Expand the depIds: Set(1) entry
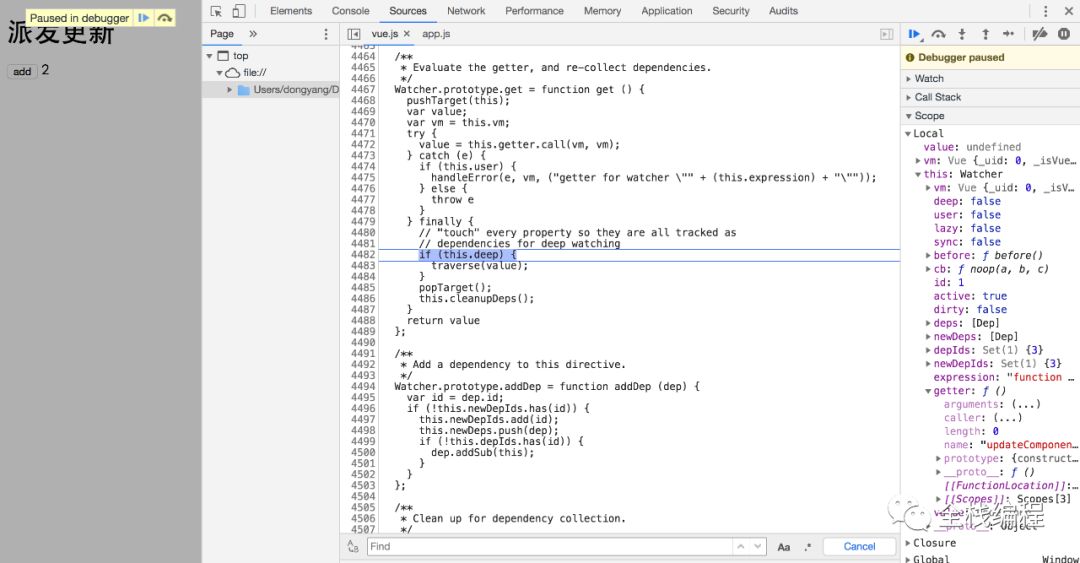The image size is (1080, 563). pyautogui.click(x=928, y=350)
